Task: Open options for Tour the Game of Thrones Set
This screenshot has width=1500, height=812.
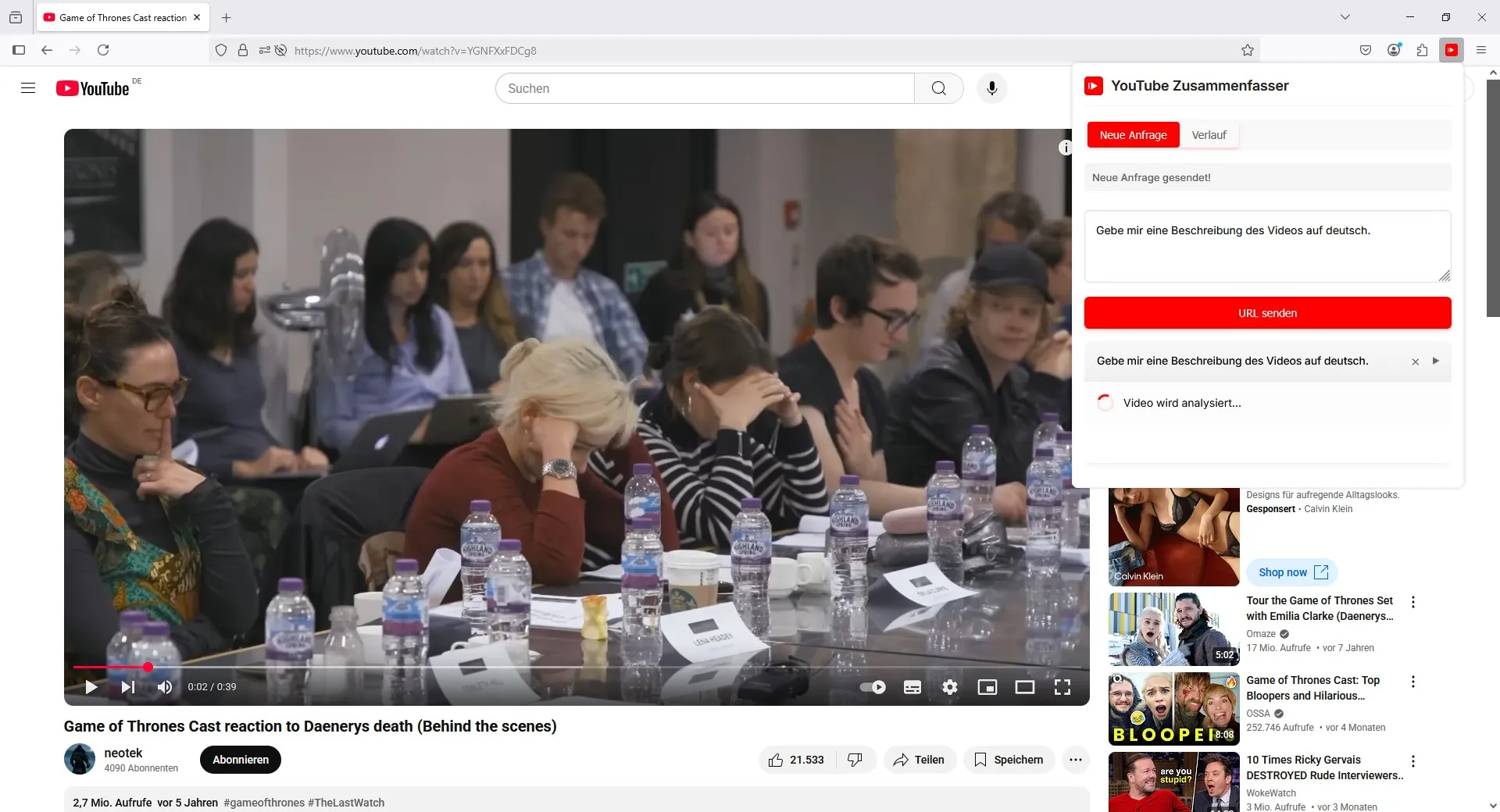Action: (1412, 602)
